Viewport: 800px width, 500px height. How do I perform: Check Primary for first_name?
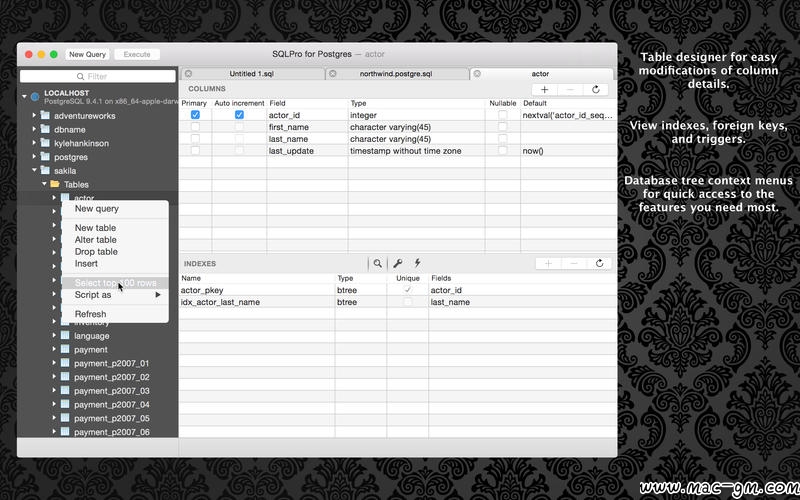pyautogui.click(x=195, y=127)
